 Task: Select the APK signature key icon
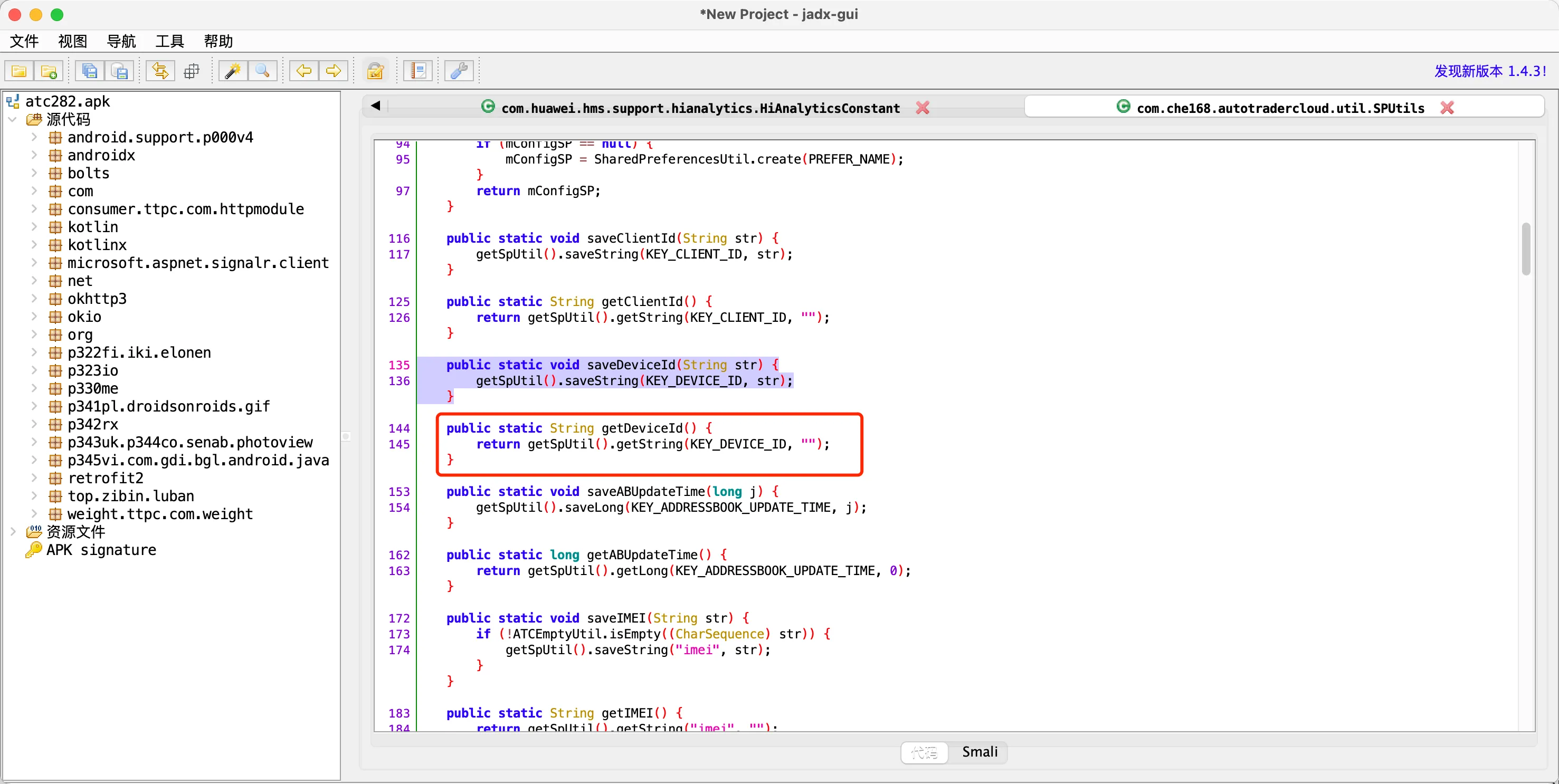point(34,549)
